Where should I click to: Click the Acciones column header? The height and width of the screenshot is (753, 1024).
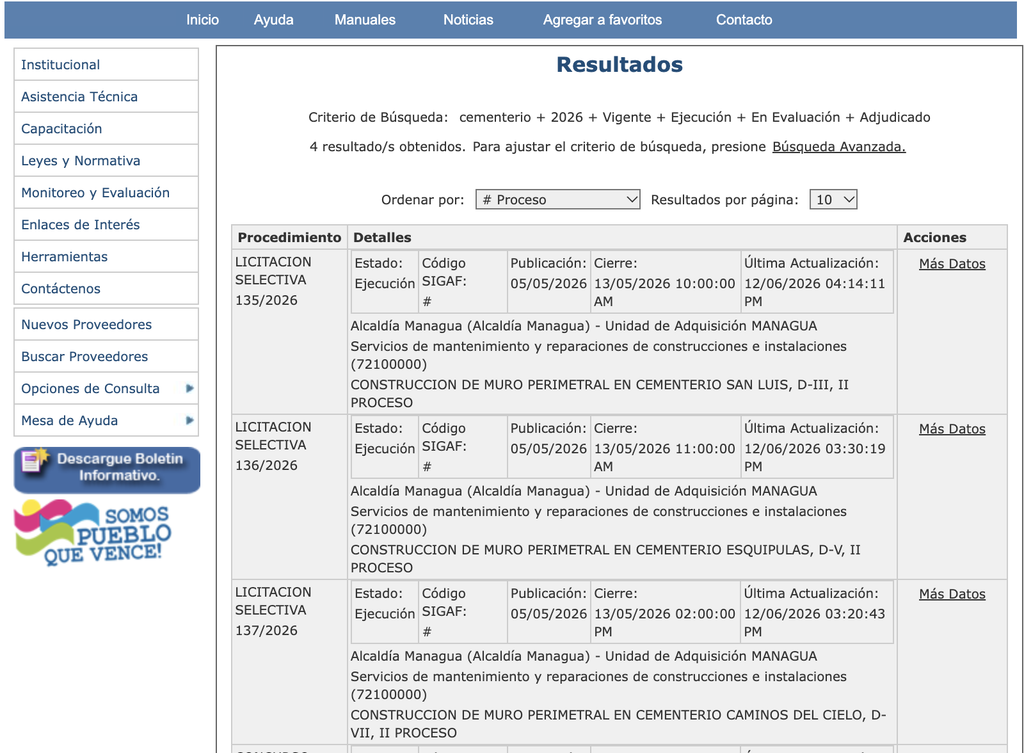(953, 238)
